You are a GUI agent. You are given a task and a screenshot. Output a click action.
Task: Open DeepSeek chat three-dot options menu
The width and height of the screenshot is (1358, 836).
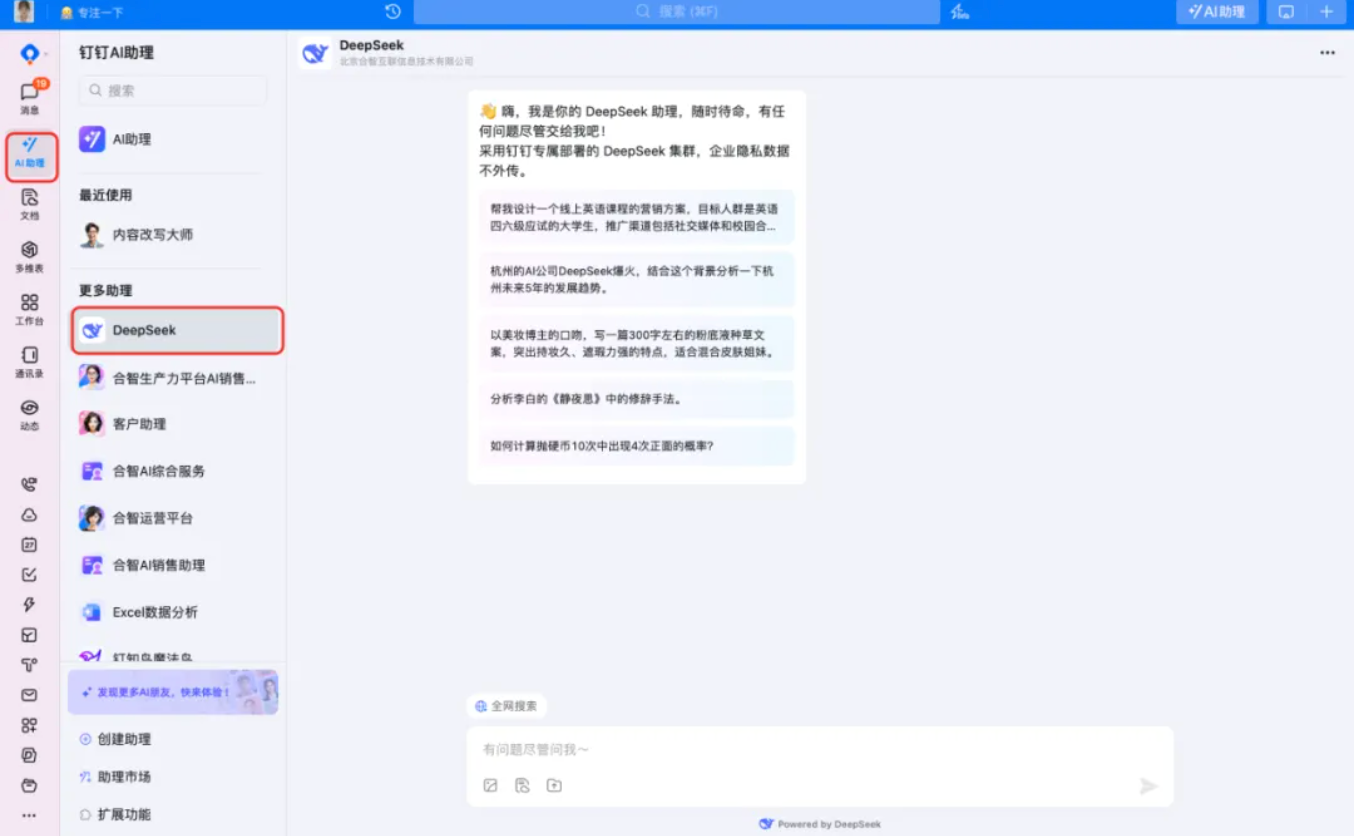[x=1327, y=53]
